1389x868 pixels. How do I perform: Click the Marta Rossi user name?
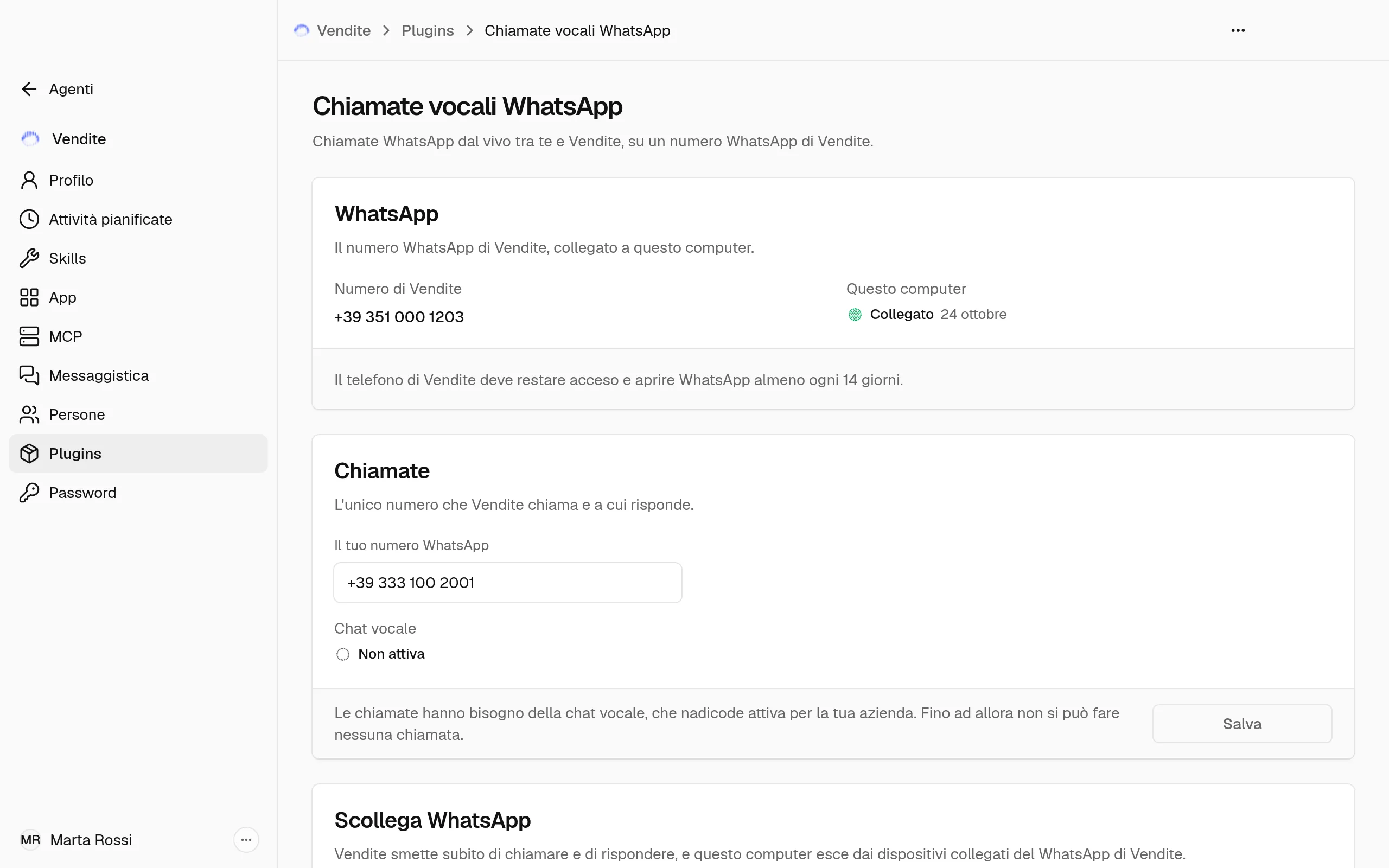coord(91,840)
